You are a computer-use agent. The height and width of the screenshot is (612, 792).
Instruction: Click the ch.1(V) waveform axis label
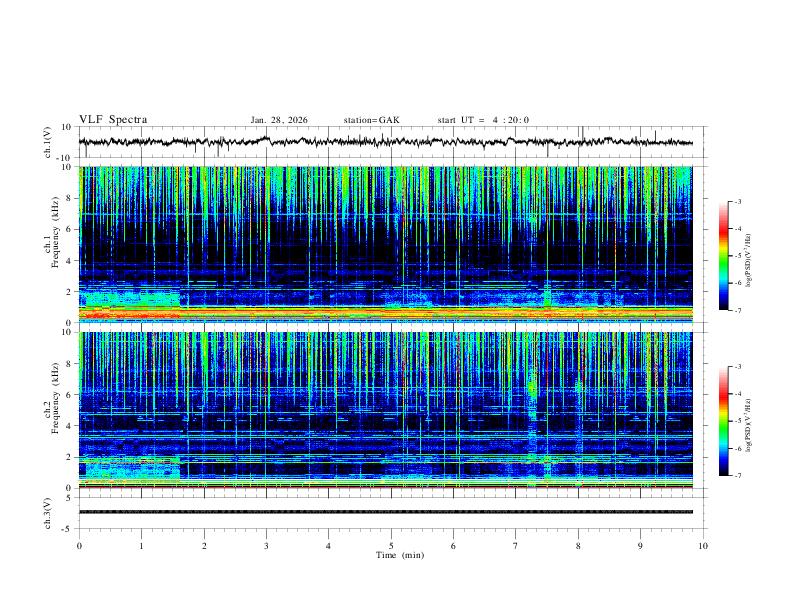tap(48, 142)
